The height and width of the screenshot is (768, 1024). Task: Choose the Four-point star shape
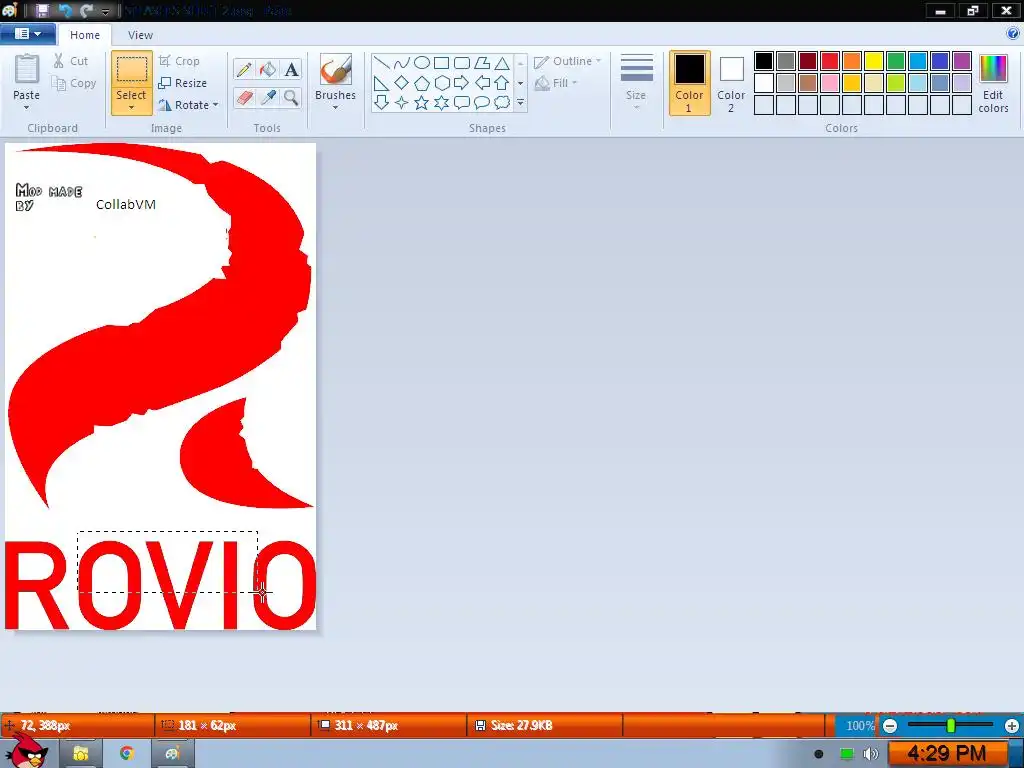402,103
